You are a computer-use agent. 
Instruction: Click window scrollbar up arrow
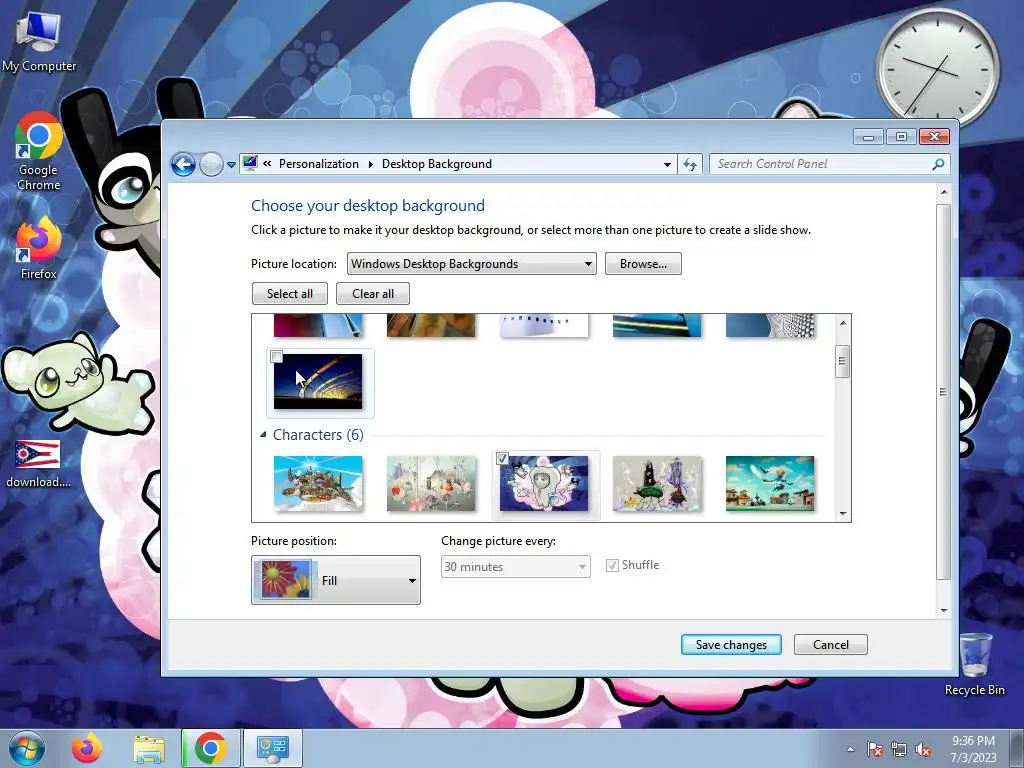[943, 193]
